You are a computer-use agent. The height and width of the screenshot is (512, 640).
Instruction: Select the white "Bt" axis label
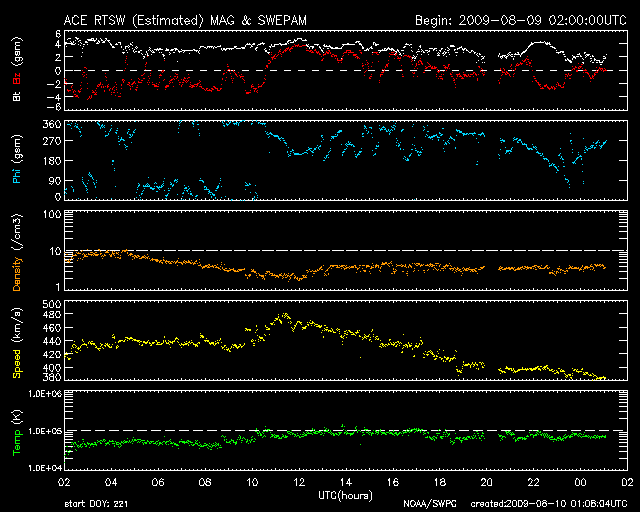click(x=17, y=96)
